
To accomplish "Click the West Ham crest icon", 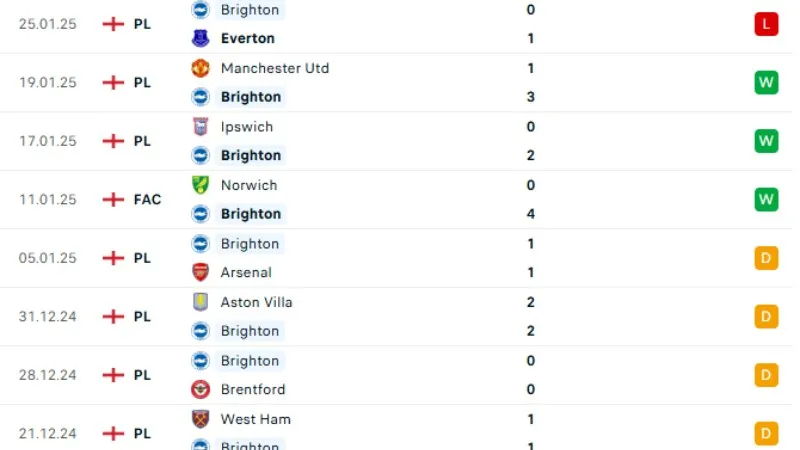I will (200, 419).
